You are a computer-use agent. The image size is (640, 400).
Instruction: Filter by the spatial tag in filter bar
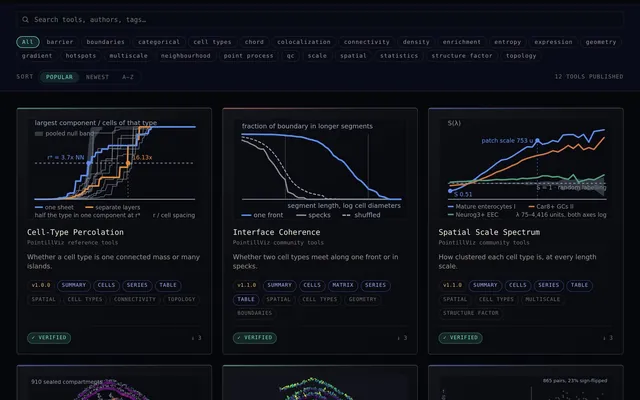(353, 56)
